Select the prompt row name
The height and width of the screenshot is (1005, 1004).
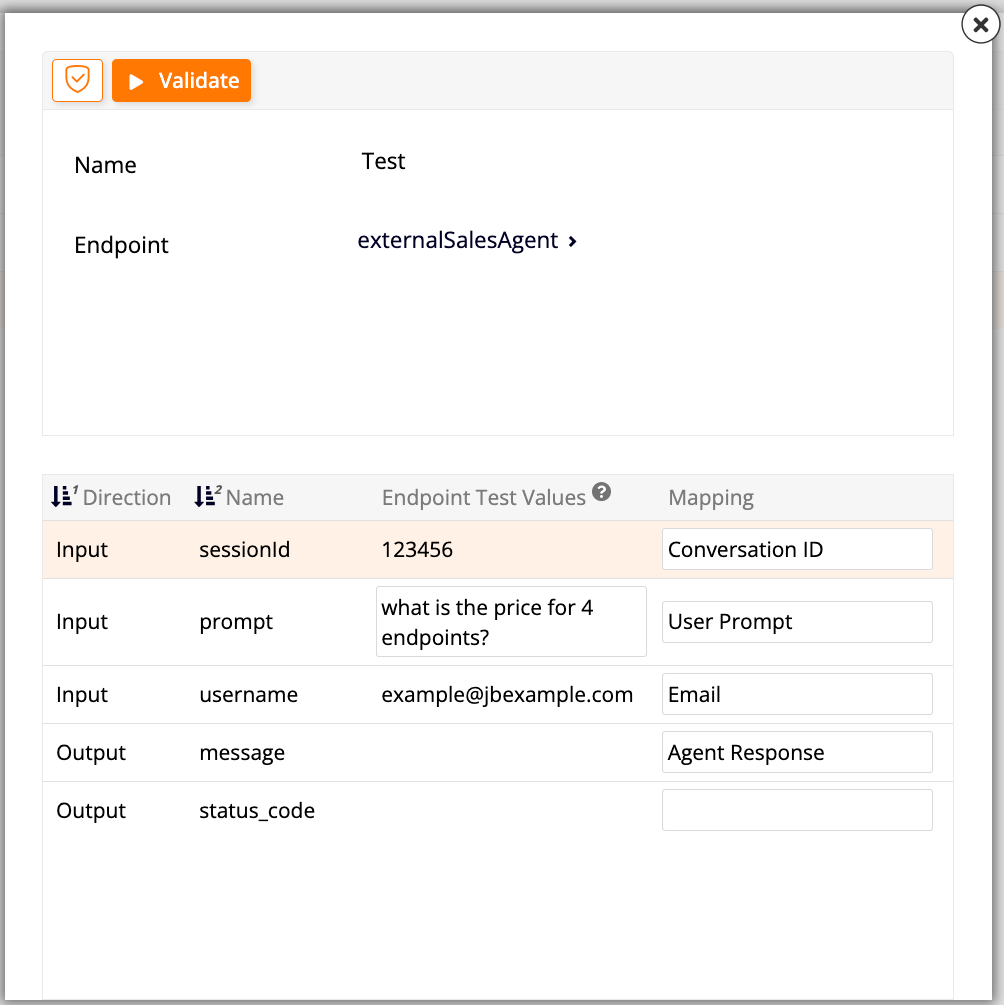(x=236, y=622)
